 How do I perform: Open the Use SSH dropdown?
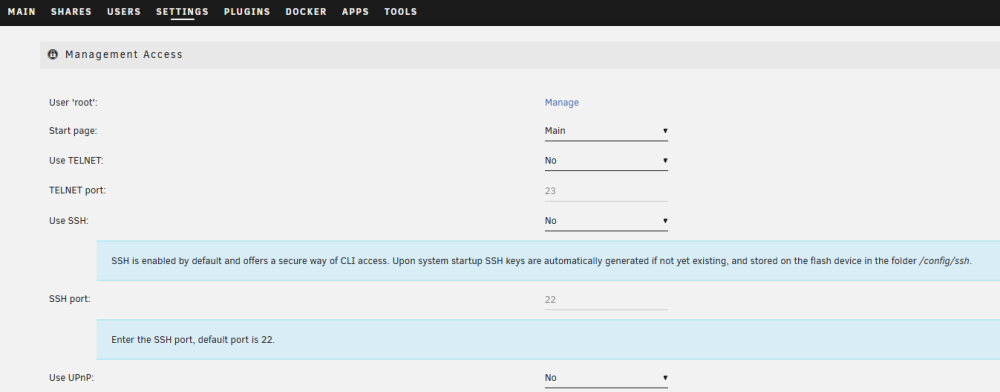click(606, 221)
